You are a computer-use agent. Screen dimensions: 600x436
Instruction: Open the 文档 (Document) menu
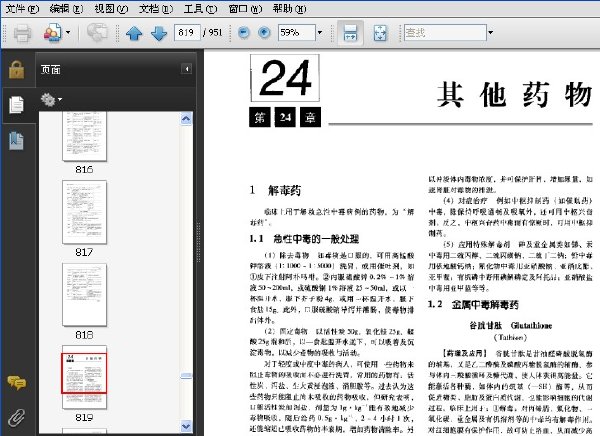[156, 8]
